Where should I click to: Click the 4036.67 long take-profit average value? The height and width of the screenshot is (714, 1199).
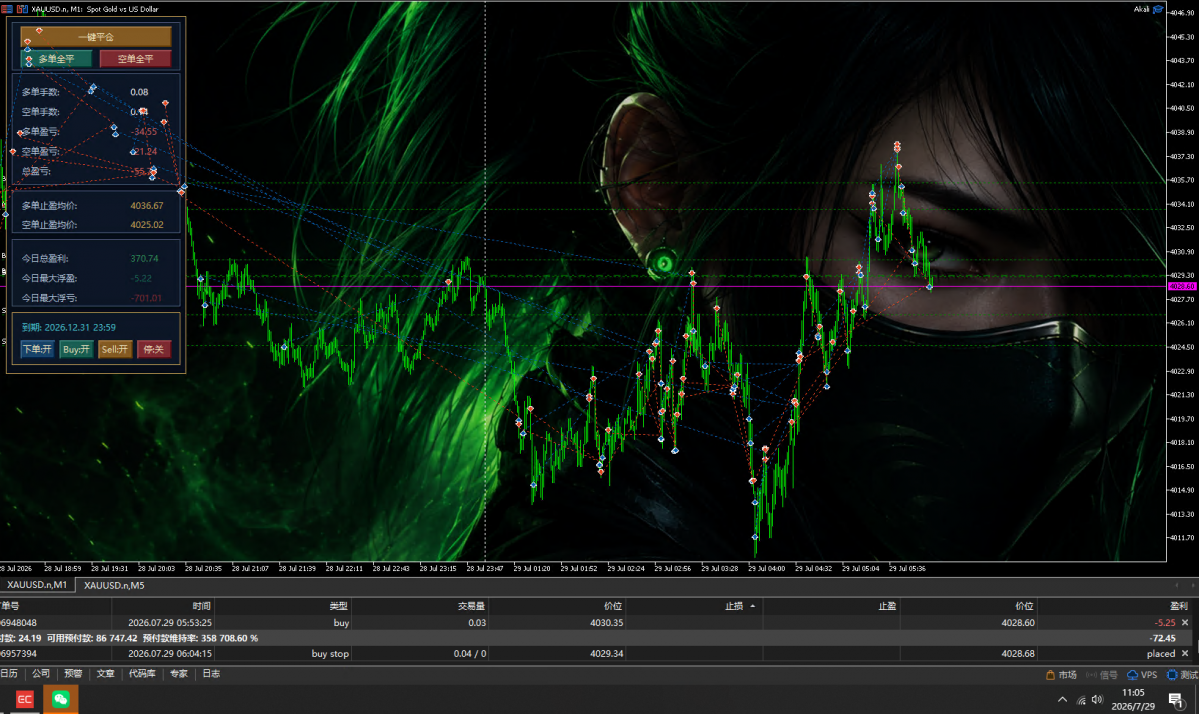[x=147, y=206]
